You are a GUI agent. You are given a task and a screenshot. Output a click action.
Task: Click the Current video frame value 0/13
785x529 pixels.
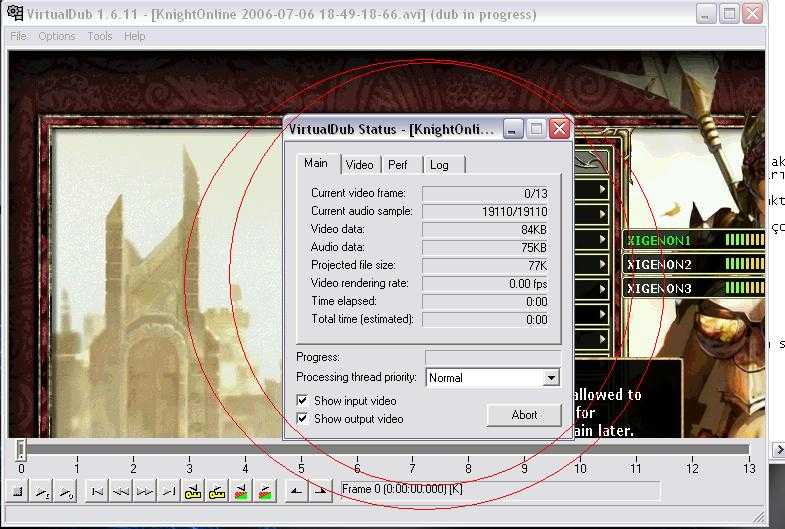click(486, 193)
